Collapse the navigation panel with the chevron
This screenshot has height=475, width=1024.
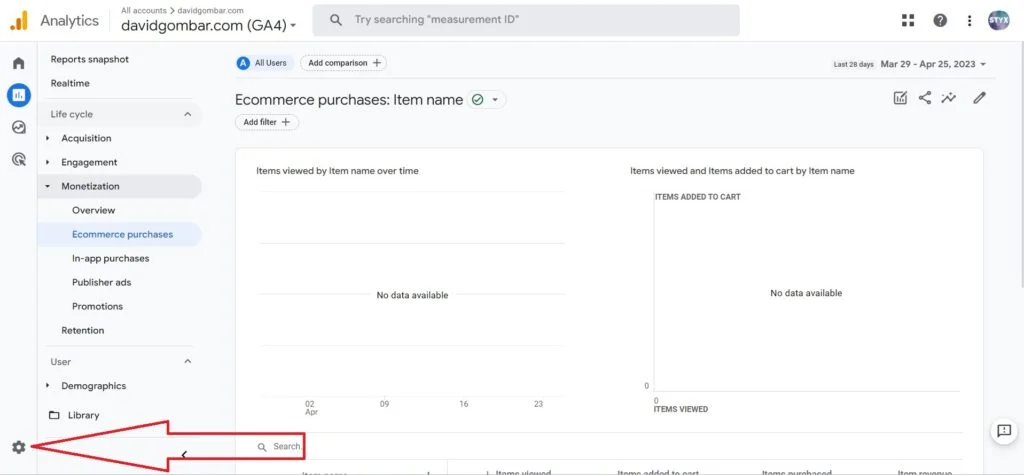[x=184, y=454]
